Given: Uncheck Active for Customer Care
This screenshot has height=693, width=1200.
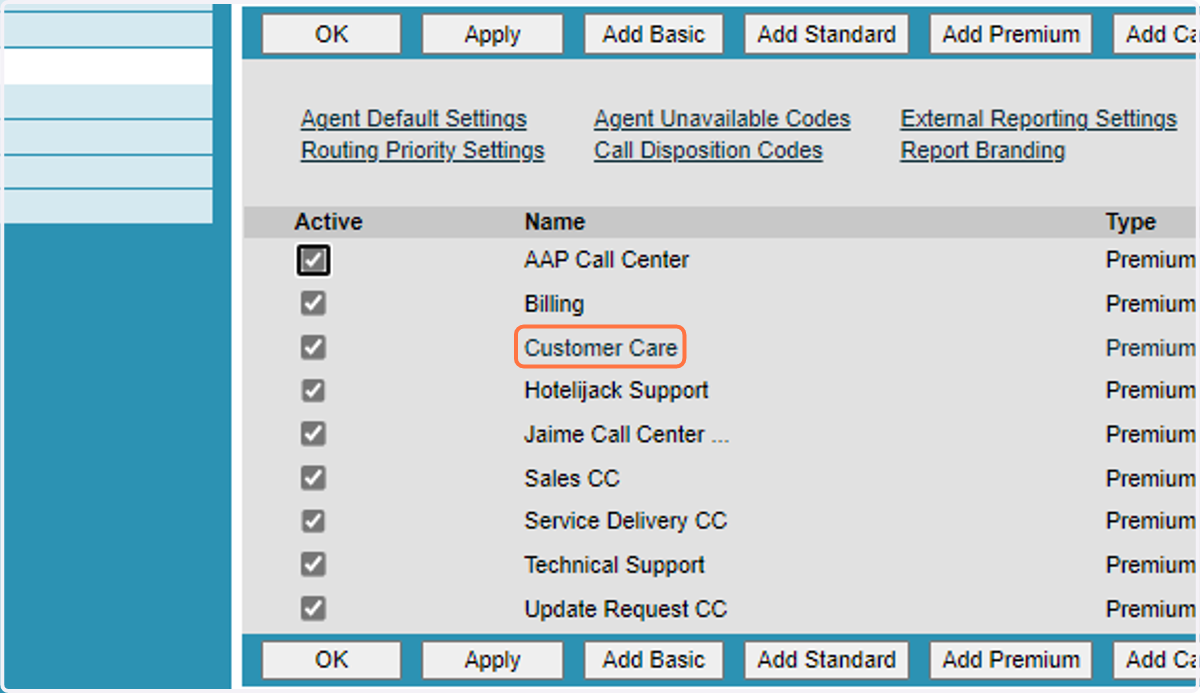Looking at the screenshot, I should pyautogui.click(x=313, y=347).
